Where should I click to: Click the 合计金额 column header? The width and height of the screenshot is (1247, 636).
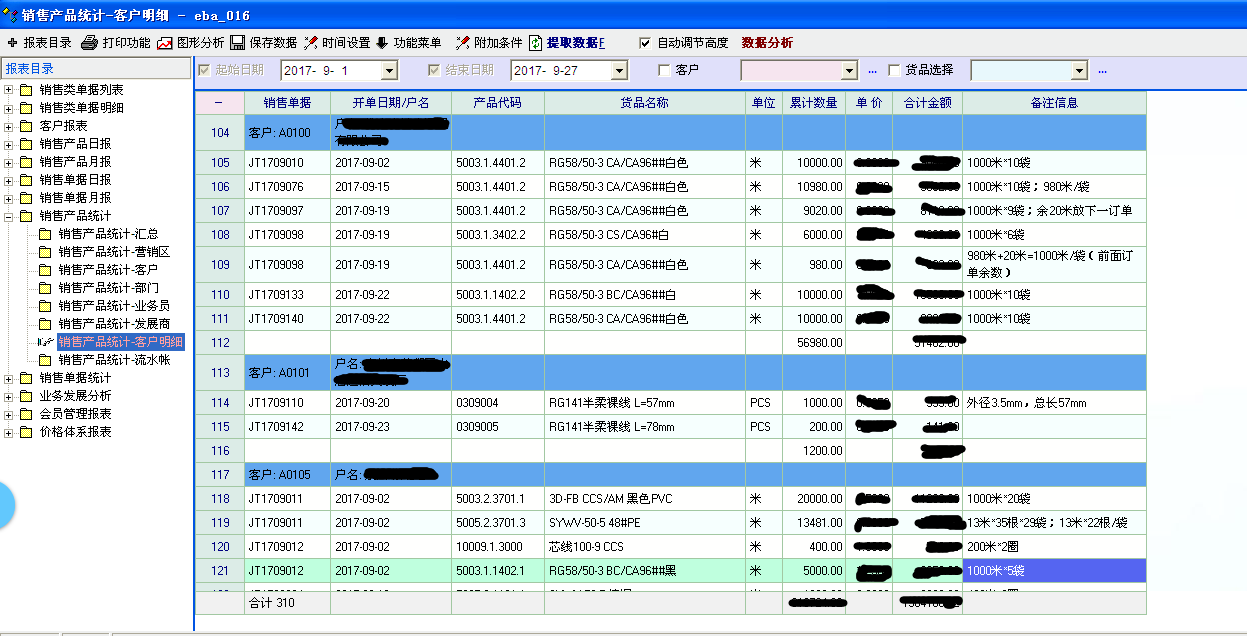tap(927, 103)
